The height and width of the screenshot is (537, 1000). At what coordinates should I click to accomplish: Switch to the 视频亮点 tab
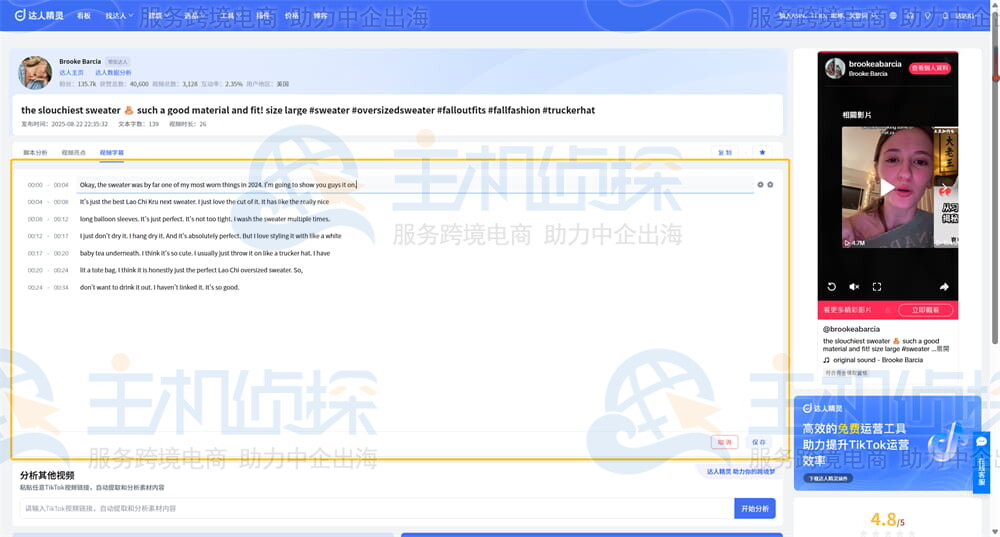74,153
